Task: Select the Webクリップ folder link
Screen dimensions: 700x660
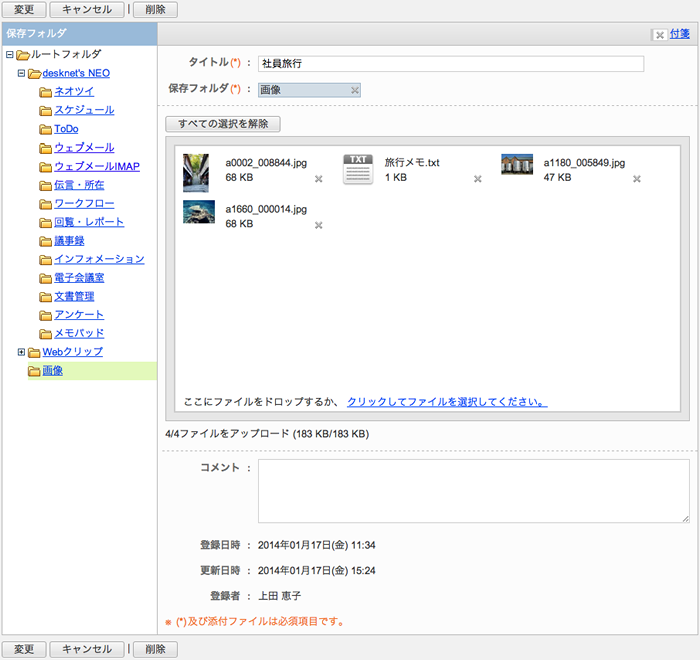Action: coord(72,352)
